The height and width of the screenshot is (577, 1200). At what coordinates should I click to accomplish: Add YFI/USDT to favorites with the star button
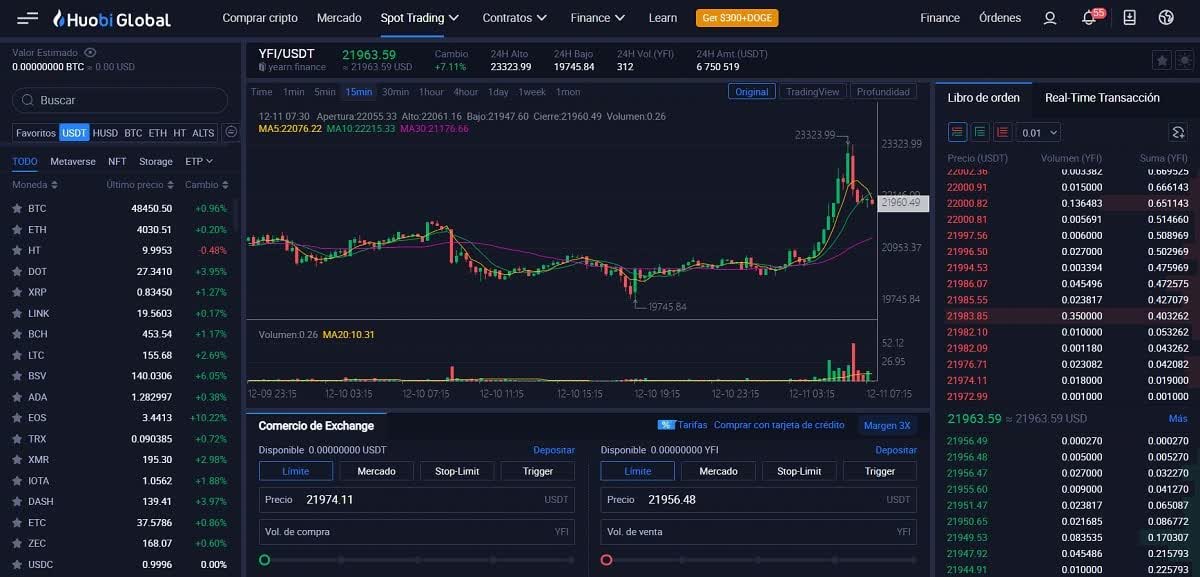[1161, 60]
